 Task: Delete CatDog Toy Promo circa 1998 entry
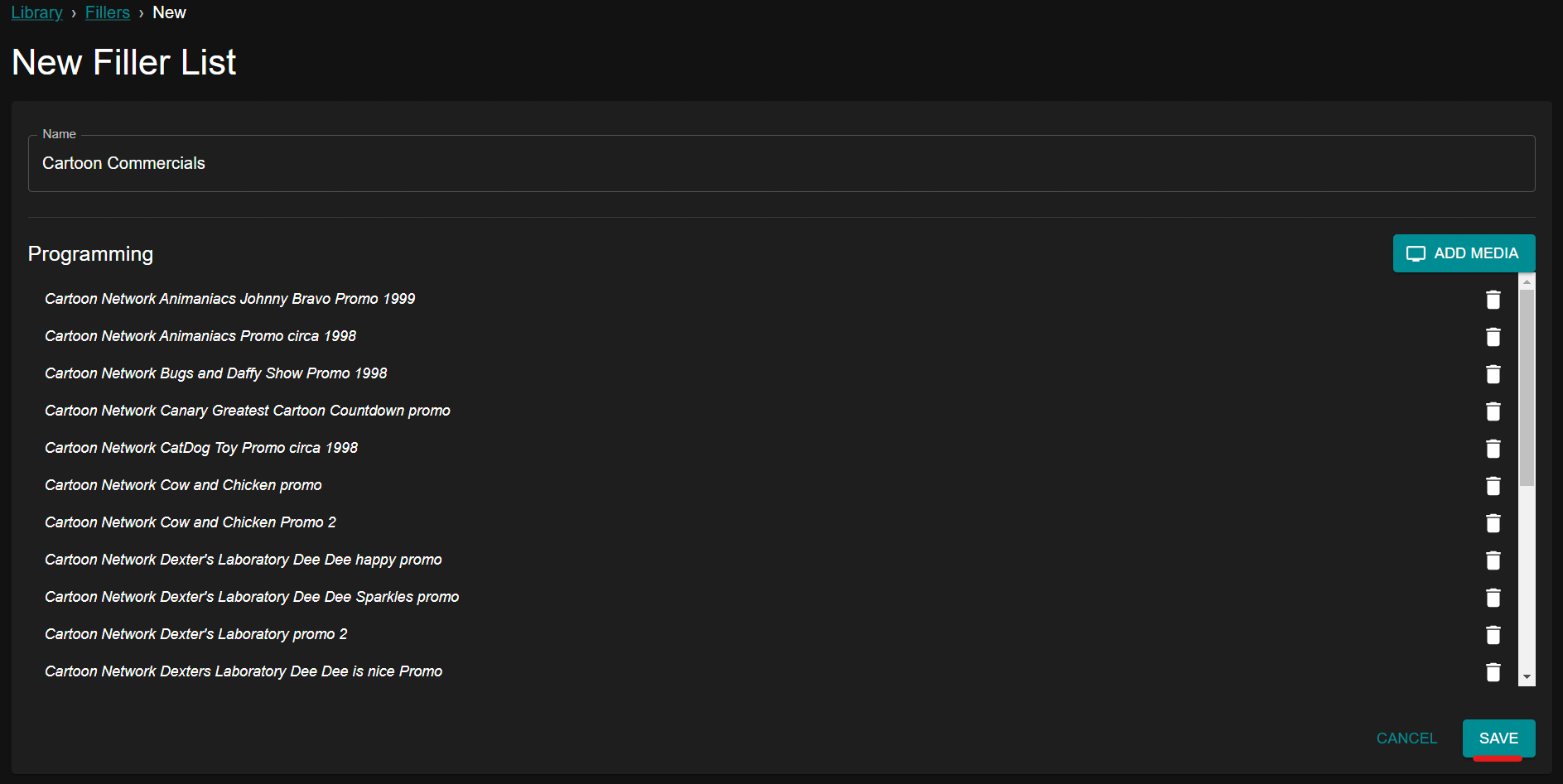tap(1493, 449)
